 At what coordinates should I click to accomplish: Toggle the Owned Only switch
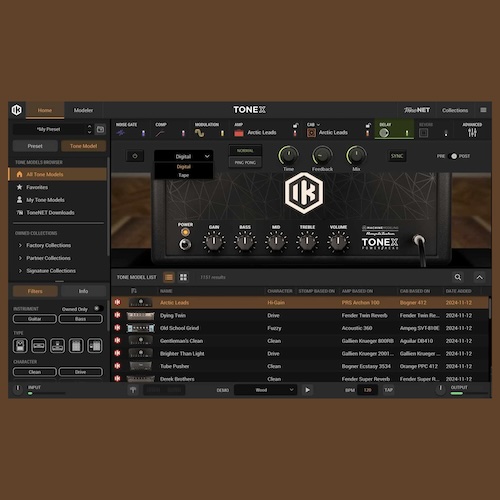click(98, 308)
